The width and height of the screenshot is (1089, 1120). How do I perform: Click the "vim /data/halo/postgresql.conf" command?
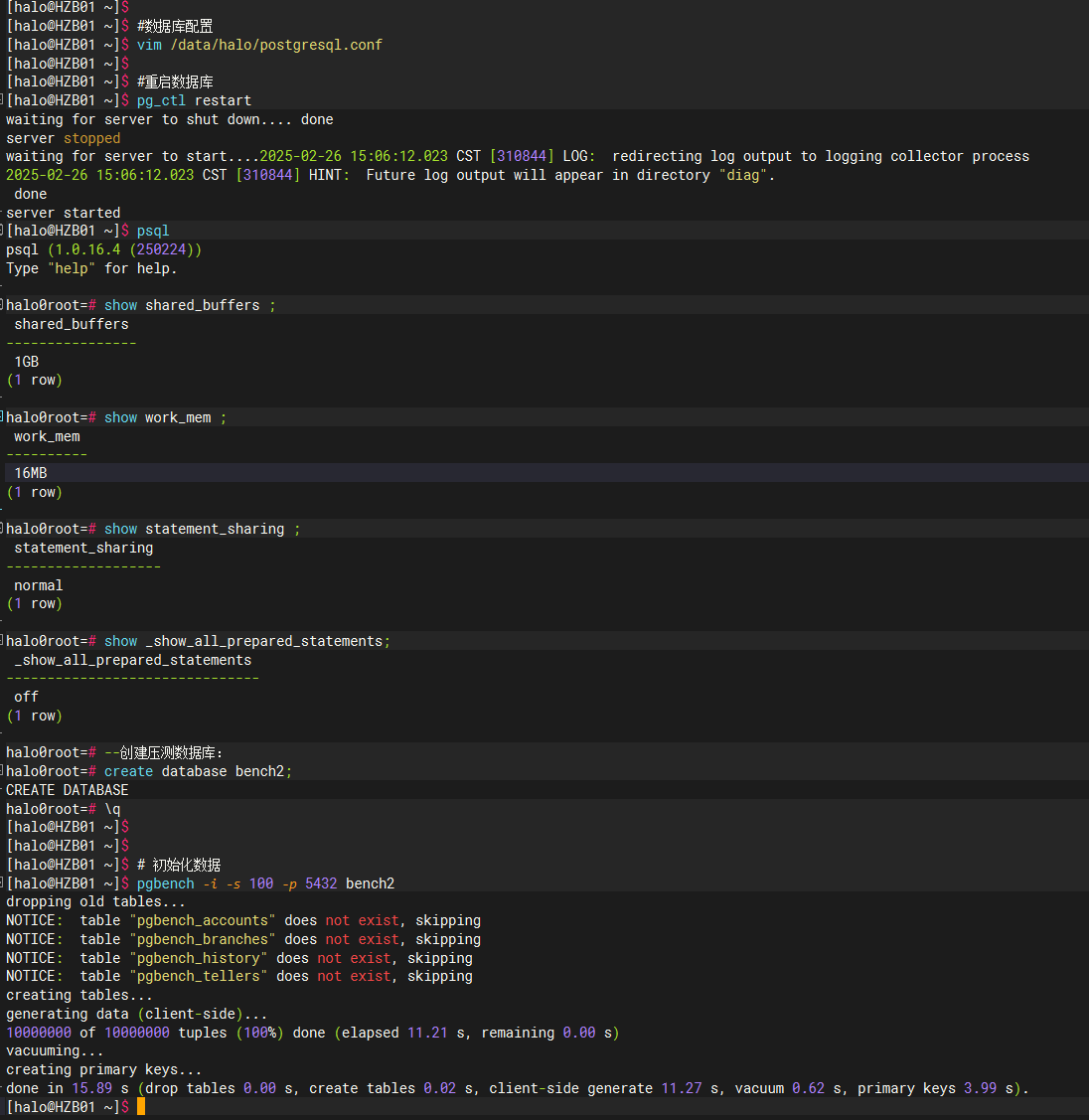(259, 45)
